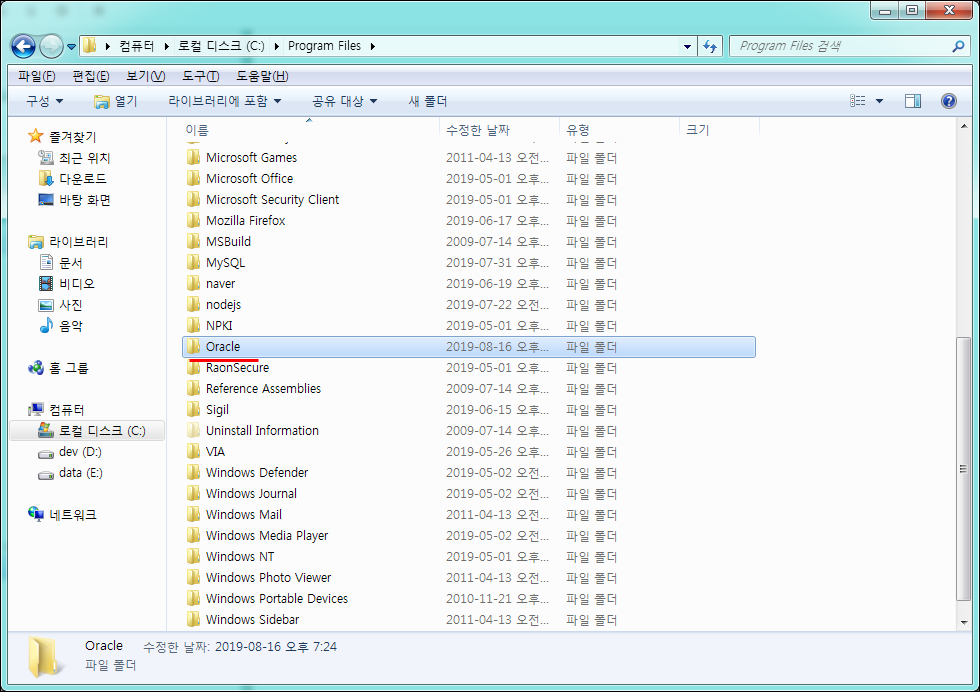The width and height of the screenshot is (980, 692).
Task: Click the Oracle folder icon in list
Action: click(x=194, y=346)
